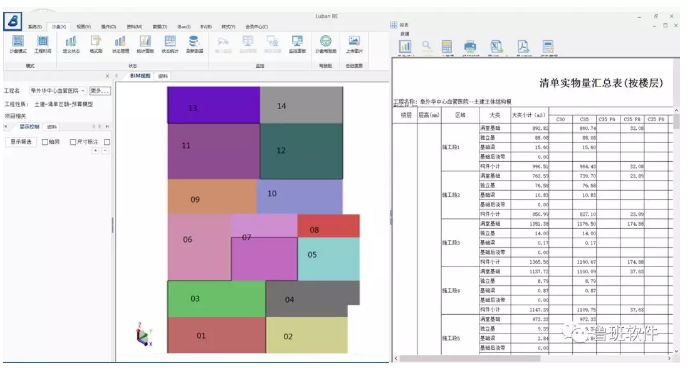
Task: Open the 数据(D) menu
Action: click(160, 27)
